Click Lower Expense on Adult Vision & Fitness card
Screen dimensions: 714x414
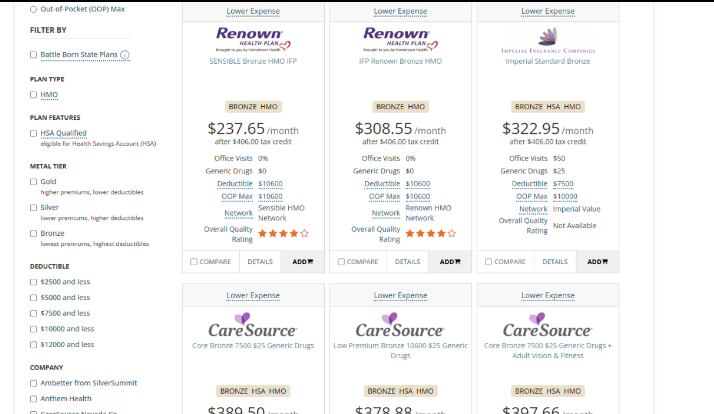click(x=548, y=296)
